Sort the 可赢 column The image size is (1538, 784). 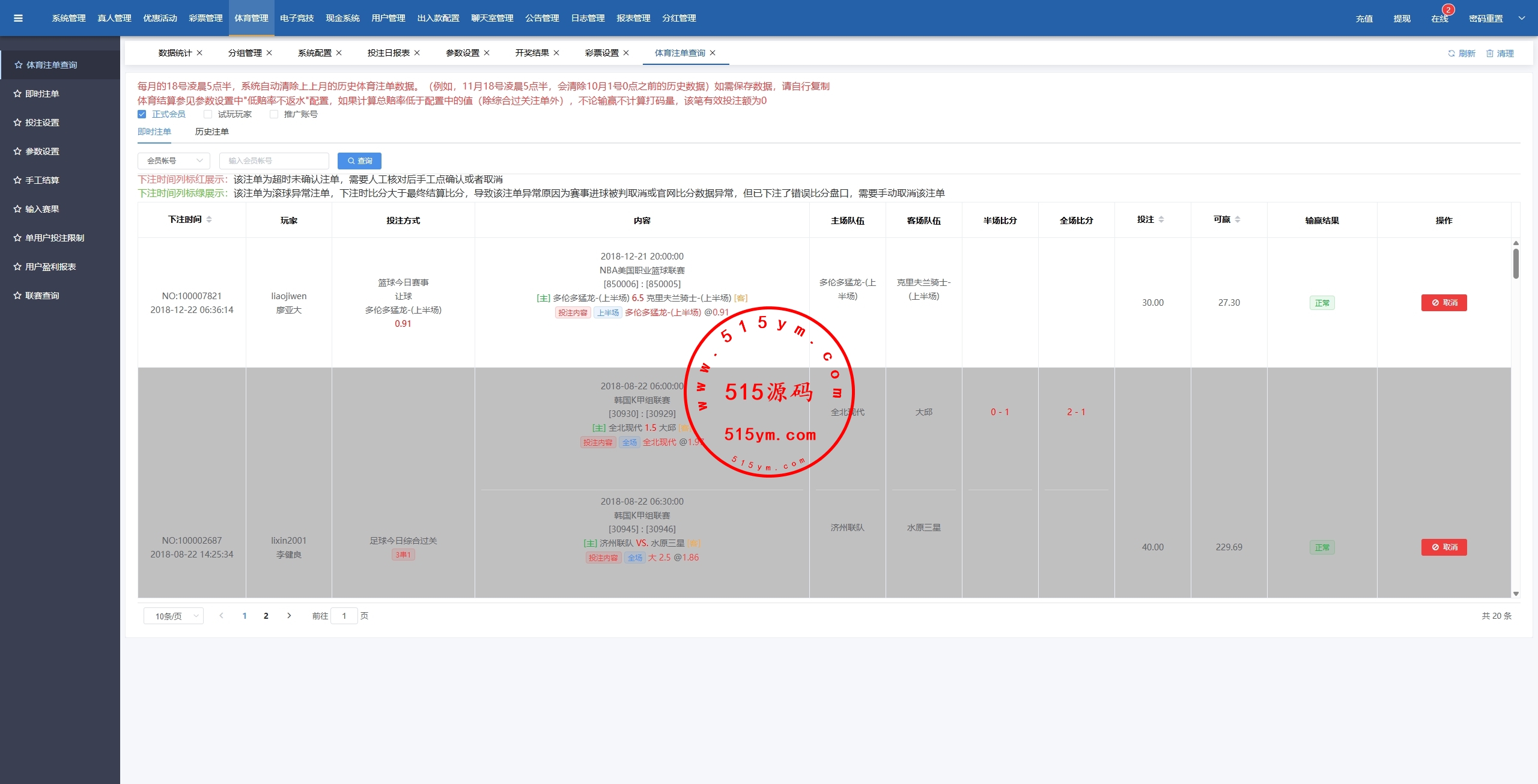coord(1238,219)
